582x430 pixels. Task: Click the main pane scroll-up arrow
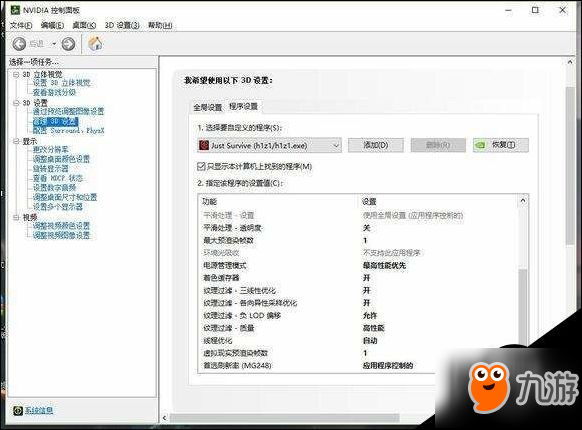[570, 62]
